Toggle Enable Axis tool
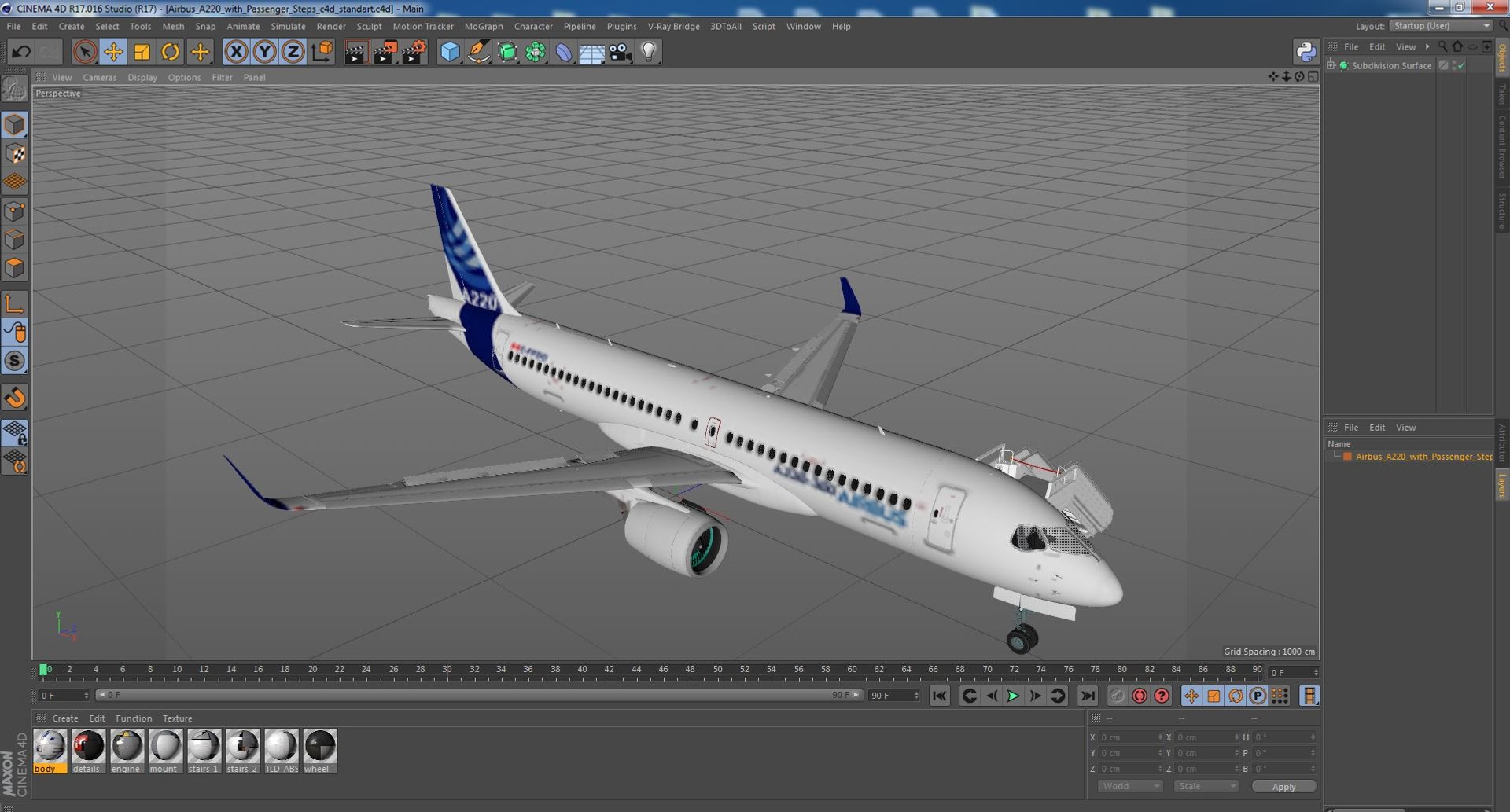Image resolution: width=1510 pixels, height=812 pixels. tap(15, 304)
